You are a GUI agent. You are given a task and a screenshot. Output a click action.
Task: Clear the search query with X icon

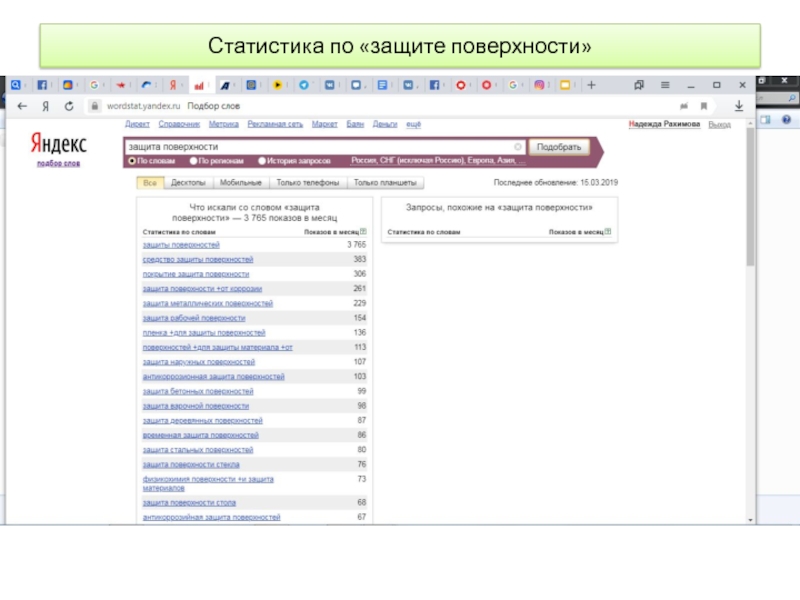pyautogui.click(x=517, y=147)
